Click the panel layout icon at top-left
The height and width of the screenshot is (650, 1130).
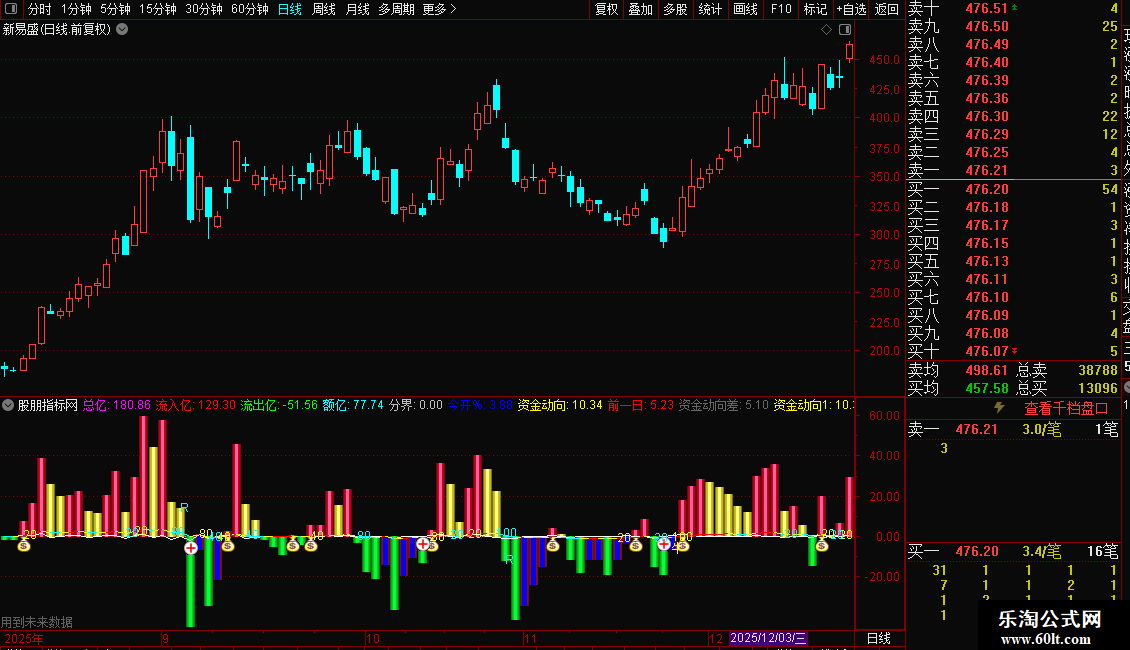[x=11, y=9]
